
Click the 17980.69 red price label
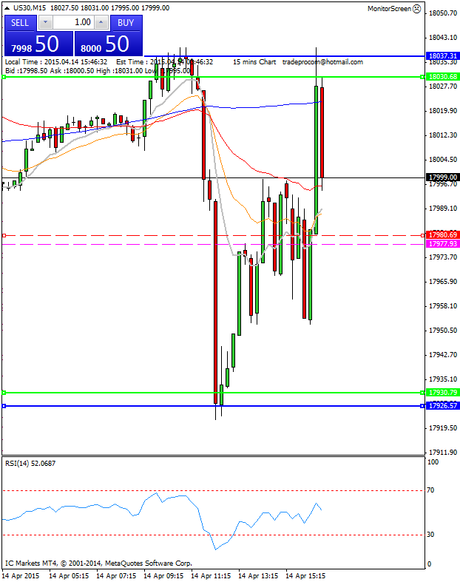[x=443, y=235]
